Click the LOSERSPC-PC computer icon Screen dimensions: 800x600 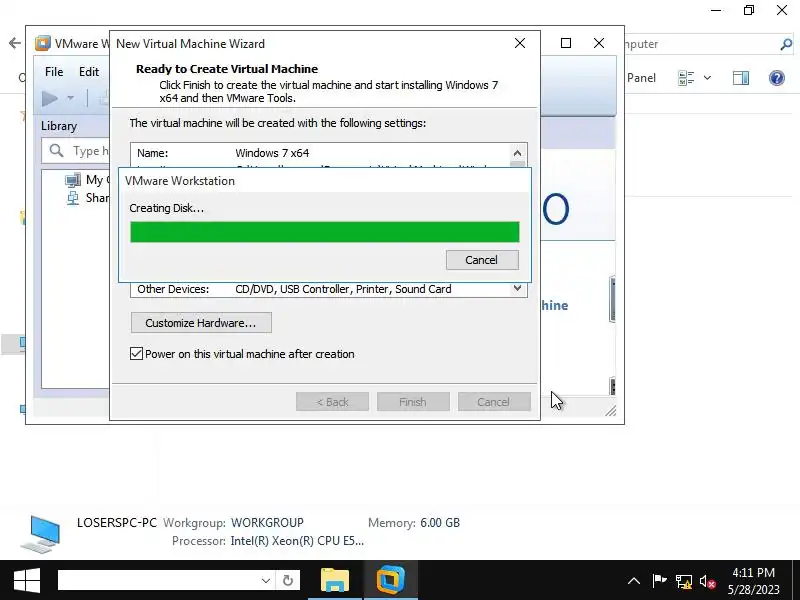(x=41, y=534)
